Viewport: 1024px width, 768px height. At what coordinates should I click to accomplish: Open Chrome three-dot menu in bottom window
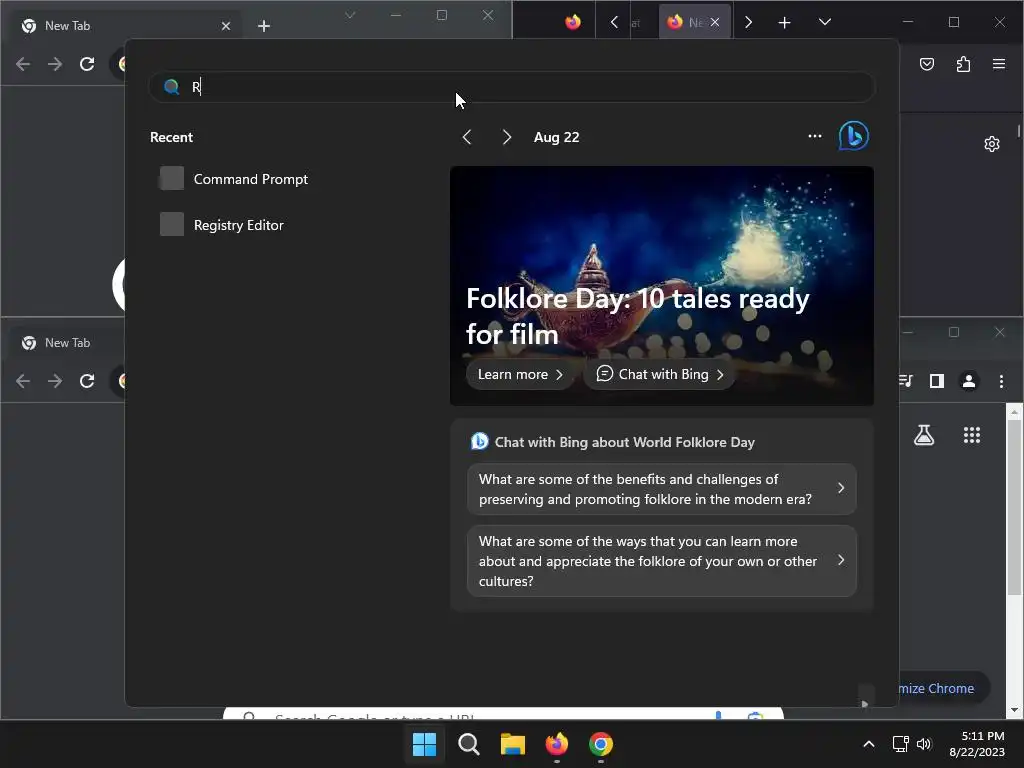(x=1001, y=381)
